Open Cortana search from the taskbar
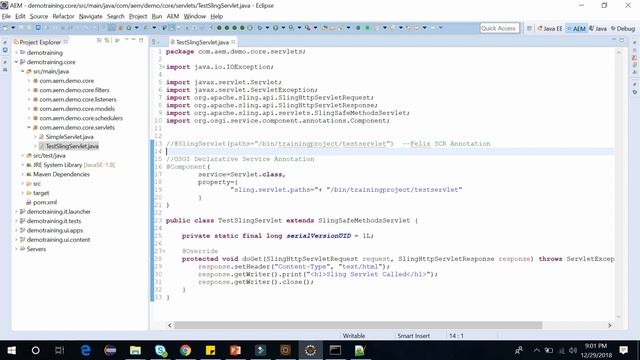The width and height of the screenshot is (640, 360). 36,350
